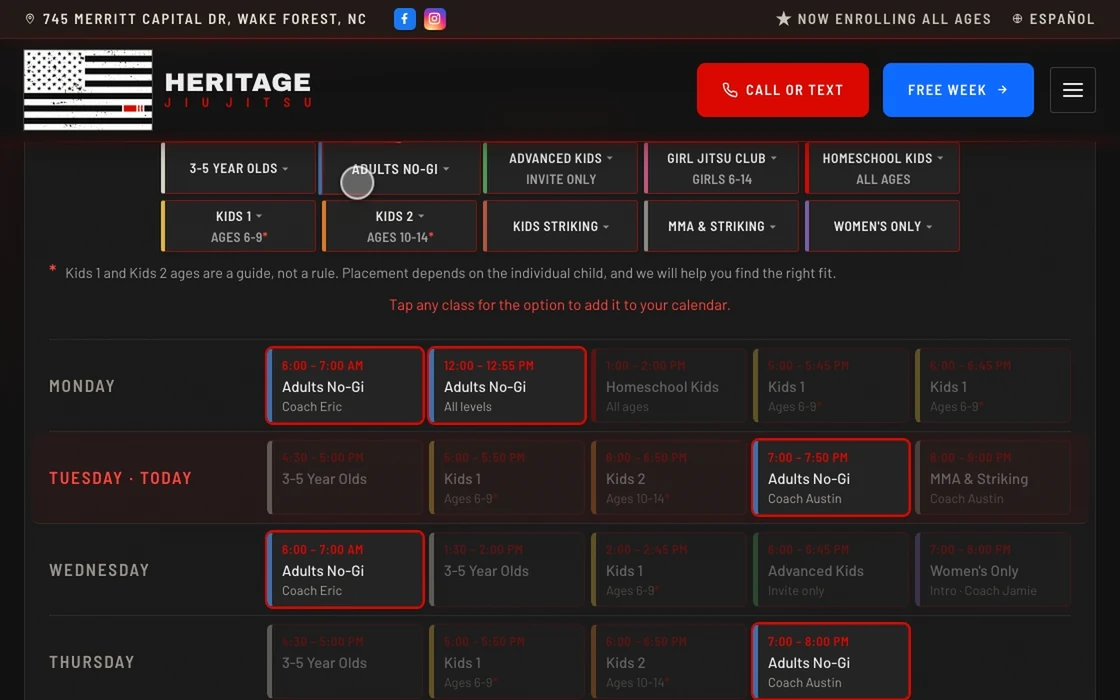Viewport: 1120px width, 700px height.
Task: Expand the Girl Jitsu Club filter
Action: click(x=721, y=169)
